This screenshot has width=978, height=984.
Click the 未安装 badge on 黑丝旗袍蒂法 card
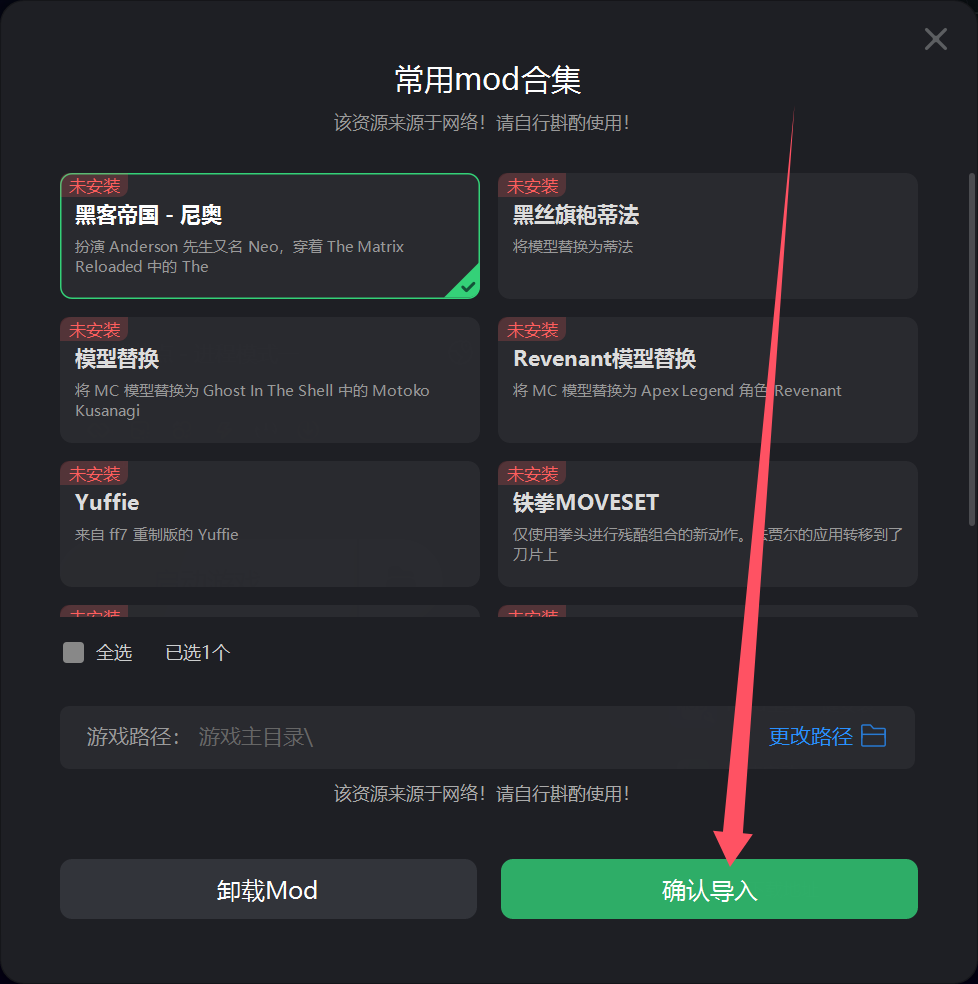coord(532,186)
